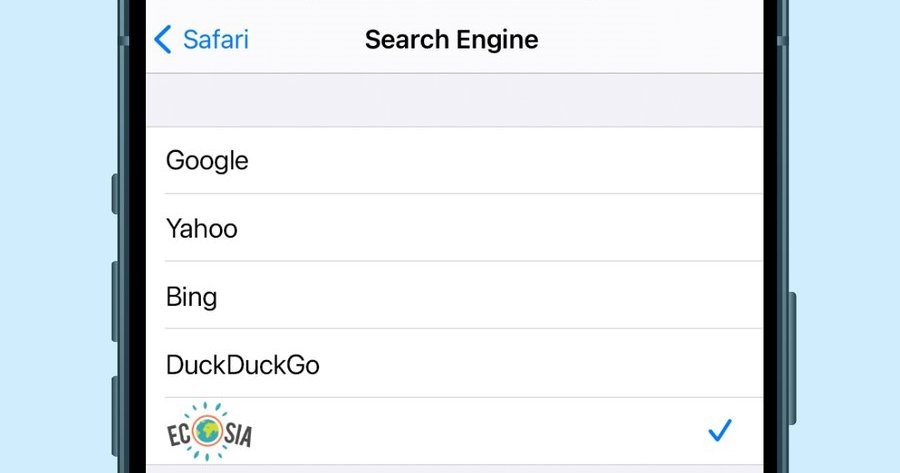
Task: Click the blue checkmark beside Ecosia
Action: coord(720,431)
